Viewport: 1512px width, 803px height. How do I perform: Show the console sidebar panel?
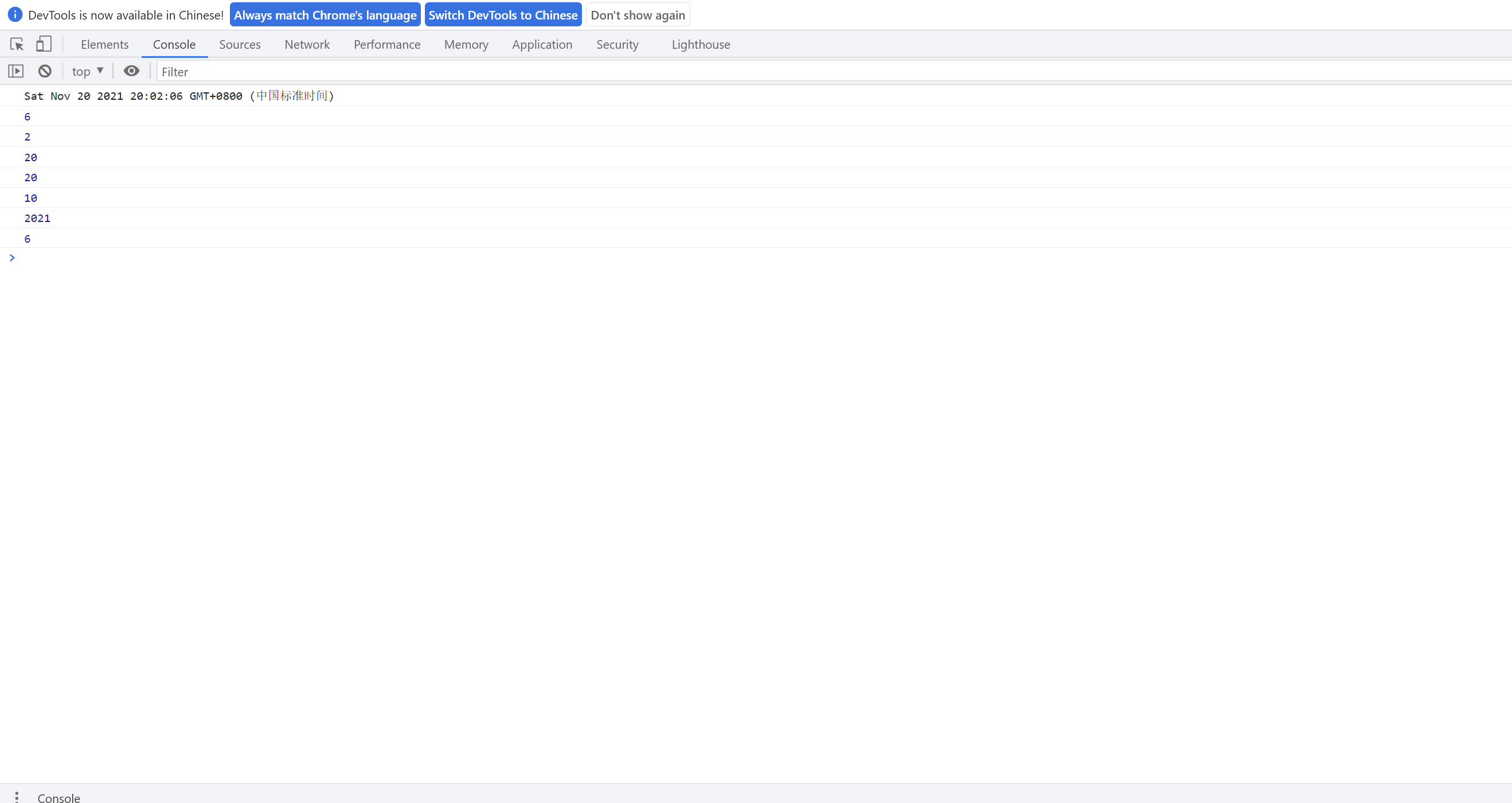[16, 71]
